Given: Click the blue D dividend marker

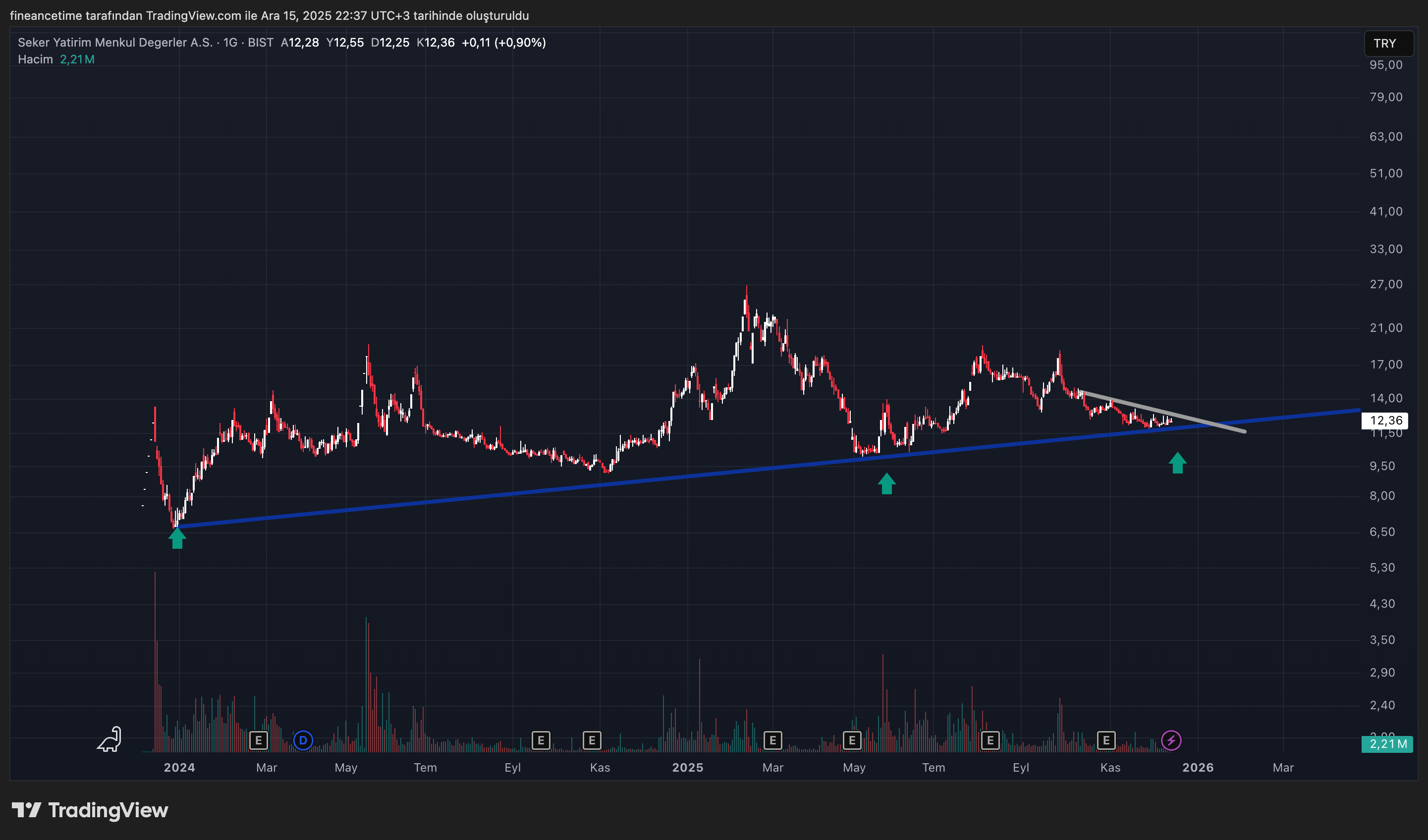Looking at the screenshot, I should click(x=303, y=740).
